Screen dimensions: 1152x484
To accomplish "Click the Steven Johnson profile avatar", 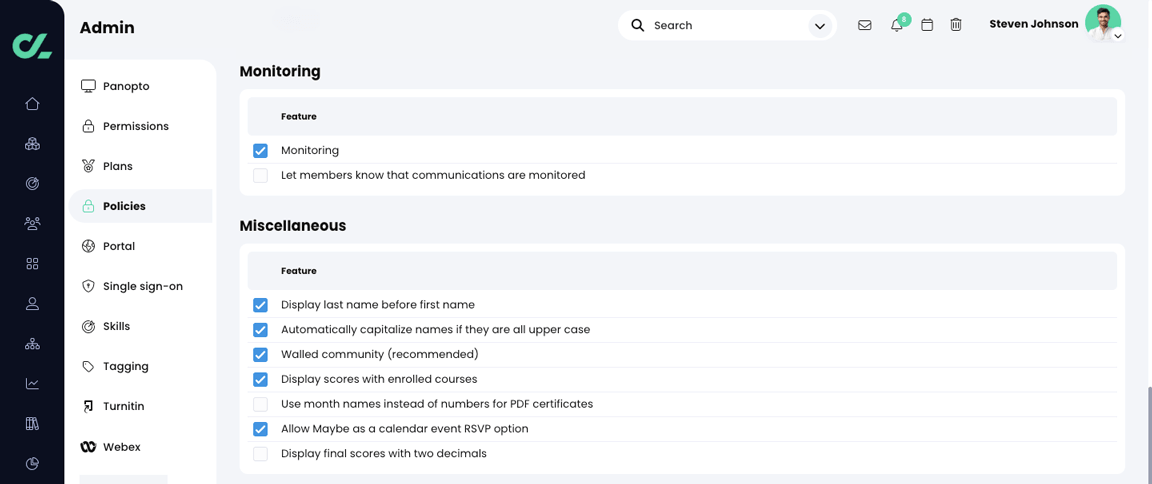I will point(1102,24).
